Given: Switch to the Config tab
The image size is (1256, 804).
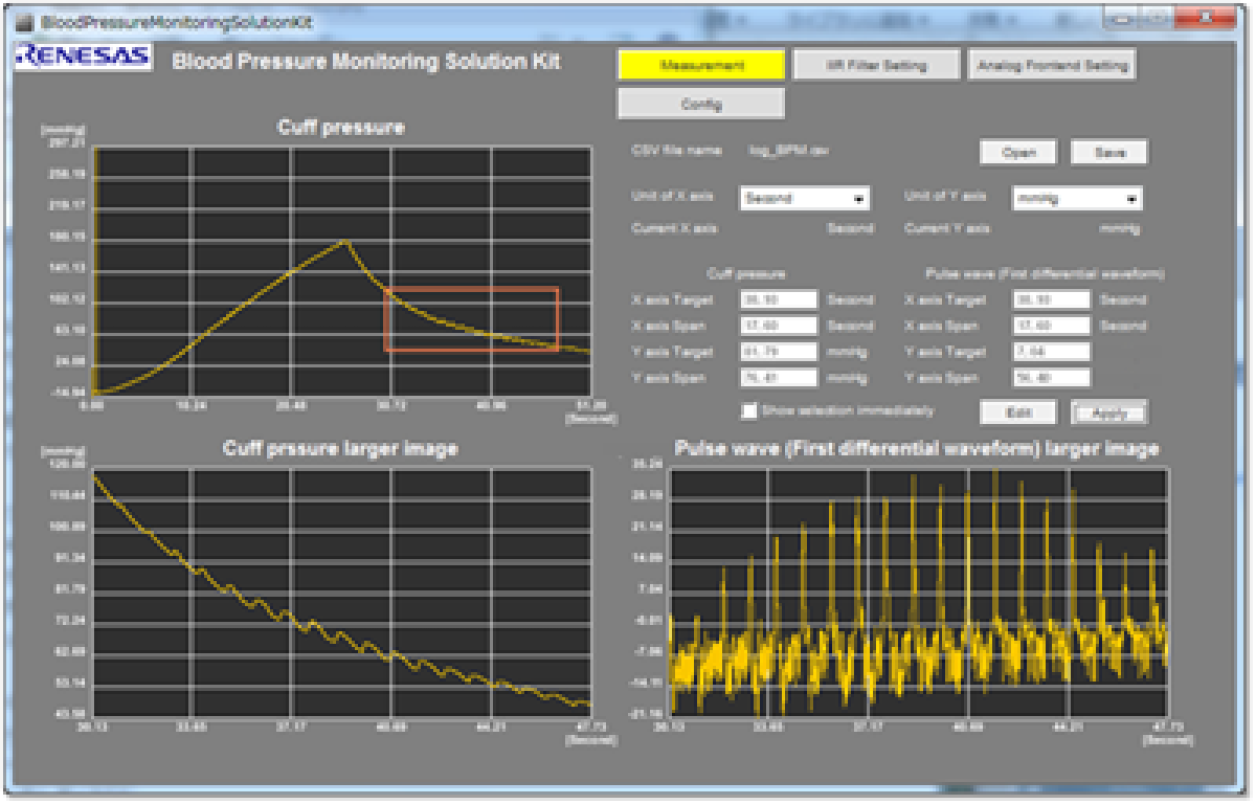Looking at the screenshot, I should coord(701,103).
